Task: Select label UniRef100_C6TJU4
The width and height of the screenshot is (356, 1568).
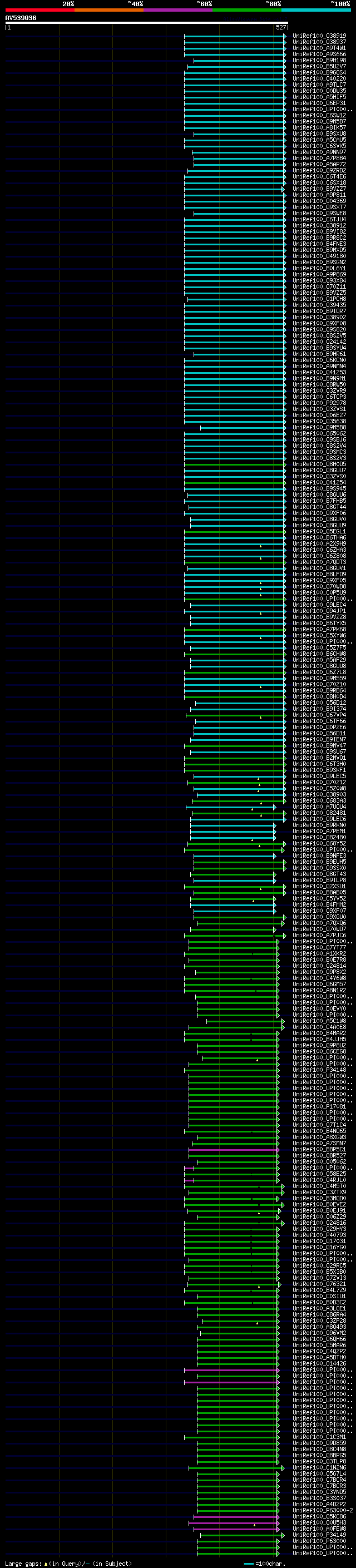Action: [319, 219]
